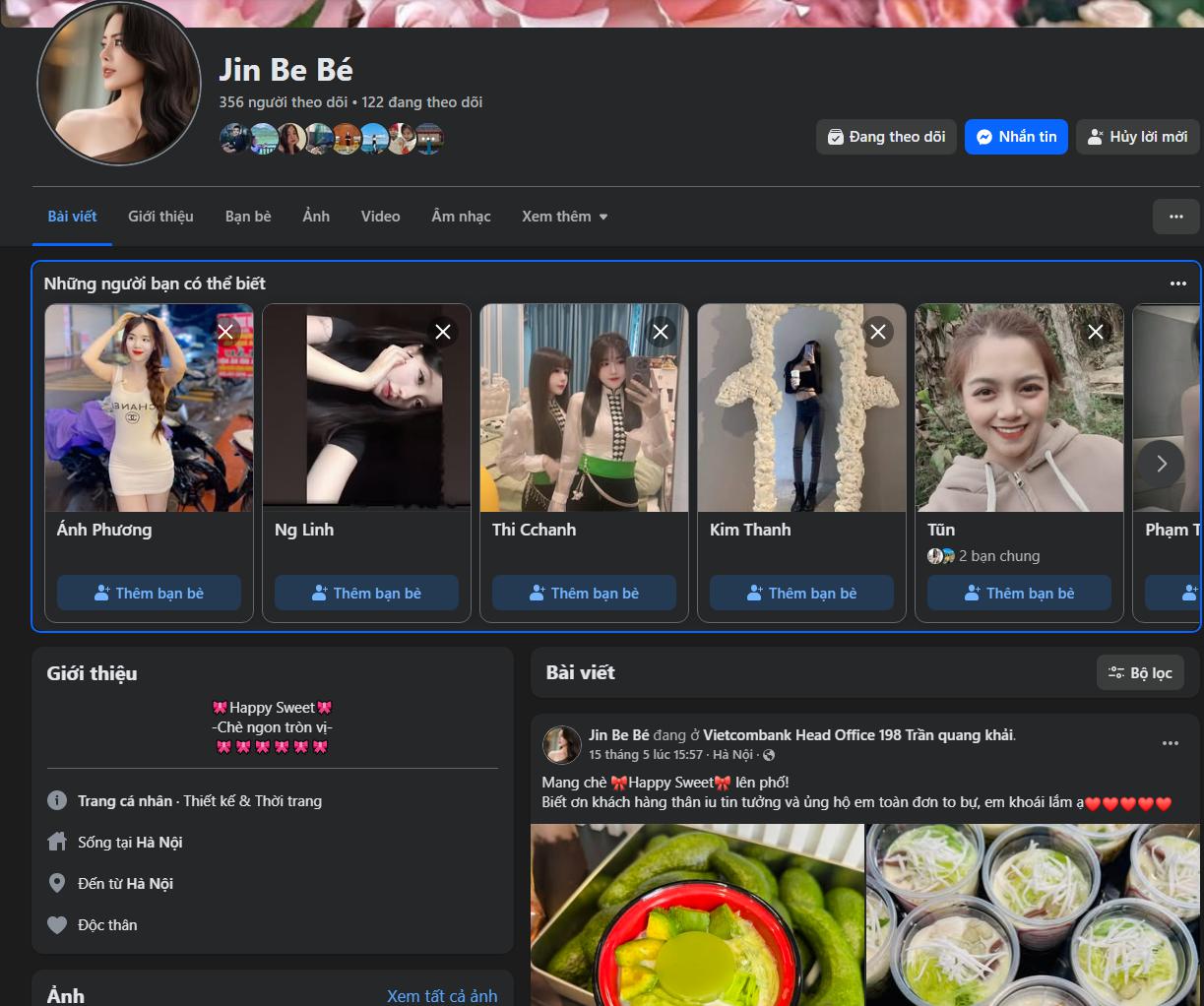Click the house icon beside Sống tại Hà Nội

coord(57,842)
